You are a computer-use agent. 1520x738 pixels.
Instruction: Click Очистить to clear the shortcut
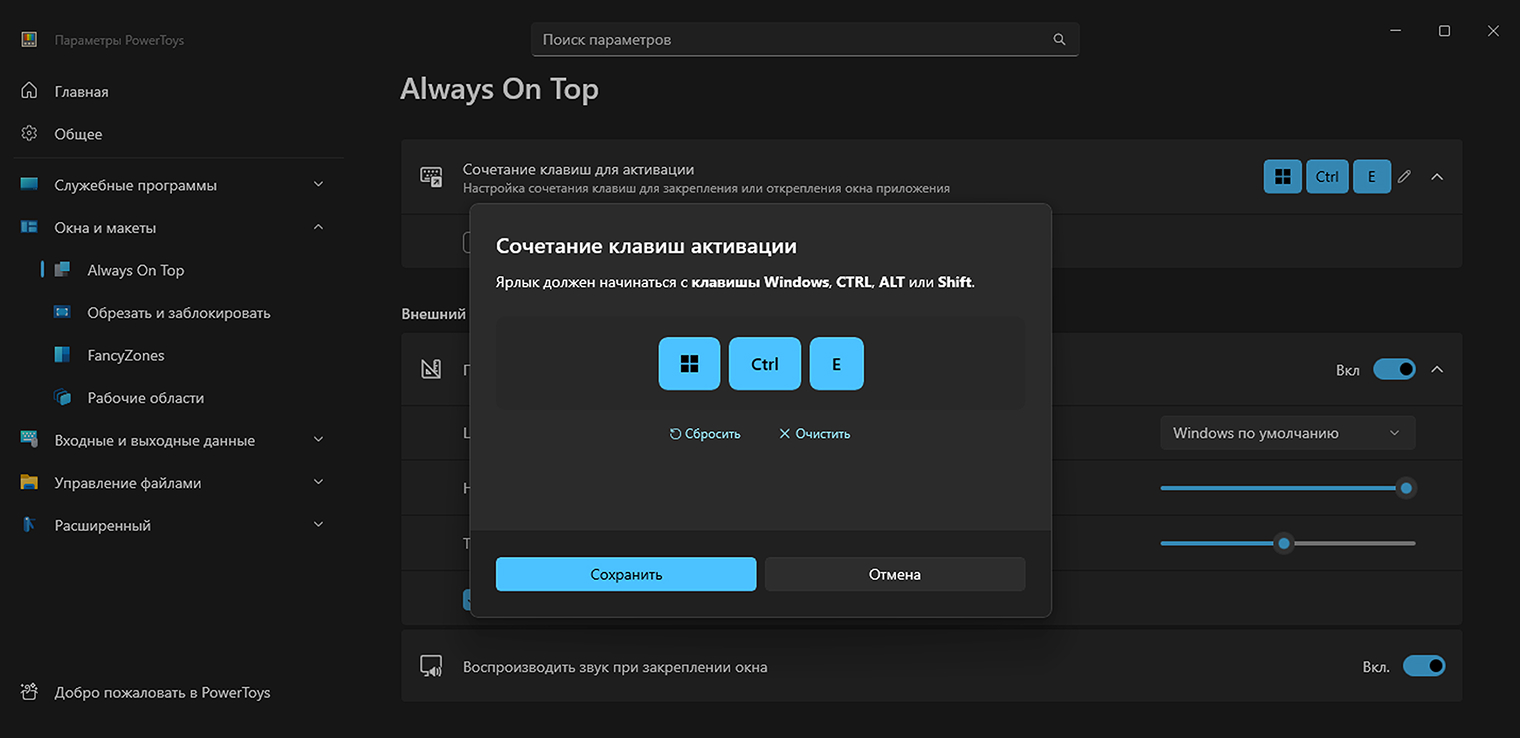click(814, 434)
